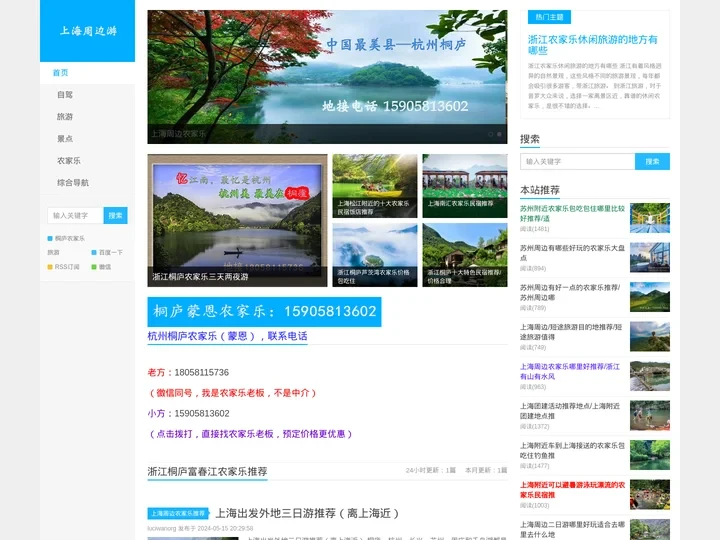Click the blue square beside 桐庐农家乐
This screenshot has width=720, height=540.
(50, 238)
